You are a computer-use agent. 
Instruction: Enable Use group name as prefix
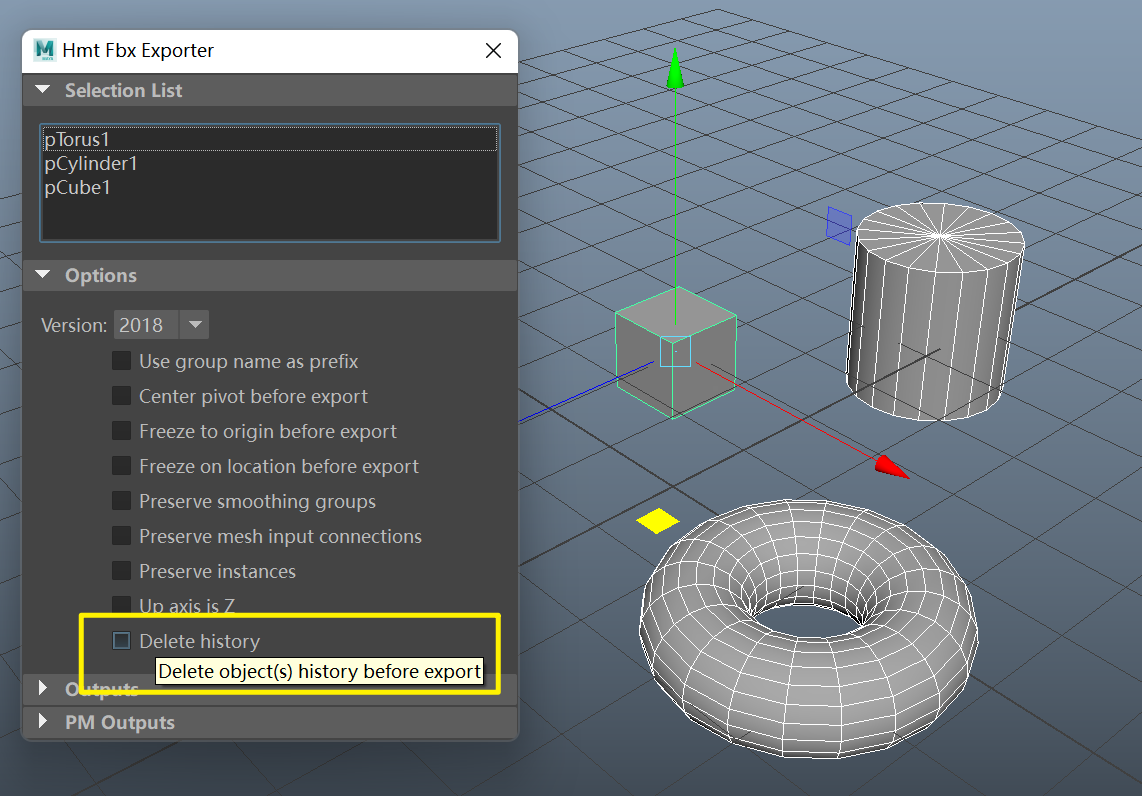coord(121,361)
